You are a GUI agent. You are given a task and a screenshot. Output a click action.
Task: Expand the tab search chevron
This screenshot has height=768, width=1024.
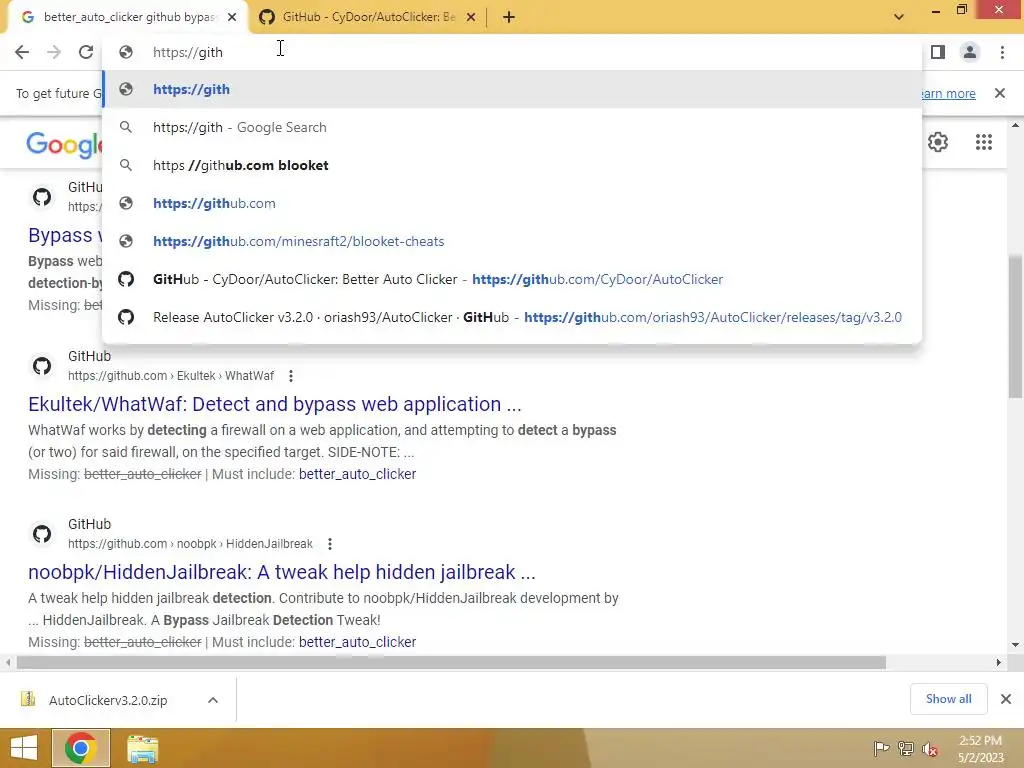899,17
